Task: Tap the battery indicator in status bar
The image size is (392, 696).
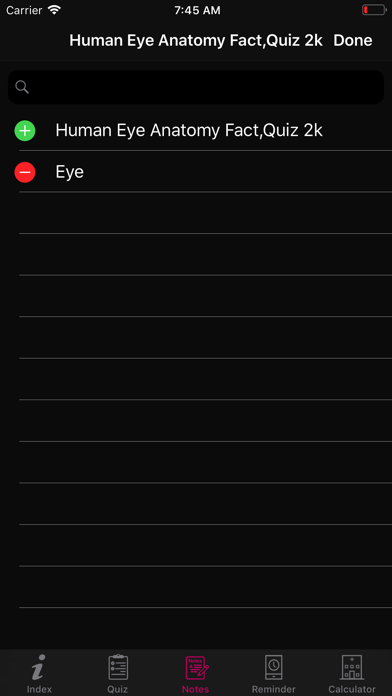Action: click(x=373, y=10)
